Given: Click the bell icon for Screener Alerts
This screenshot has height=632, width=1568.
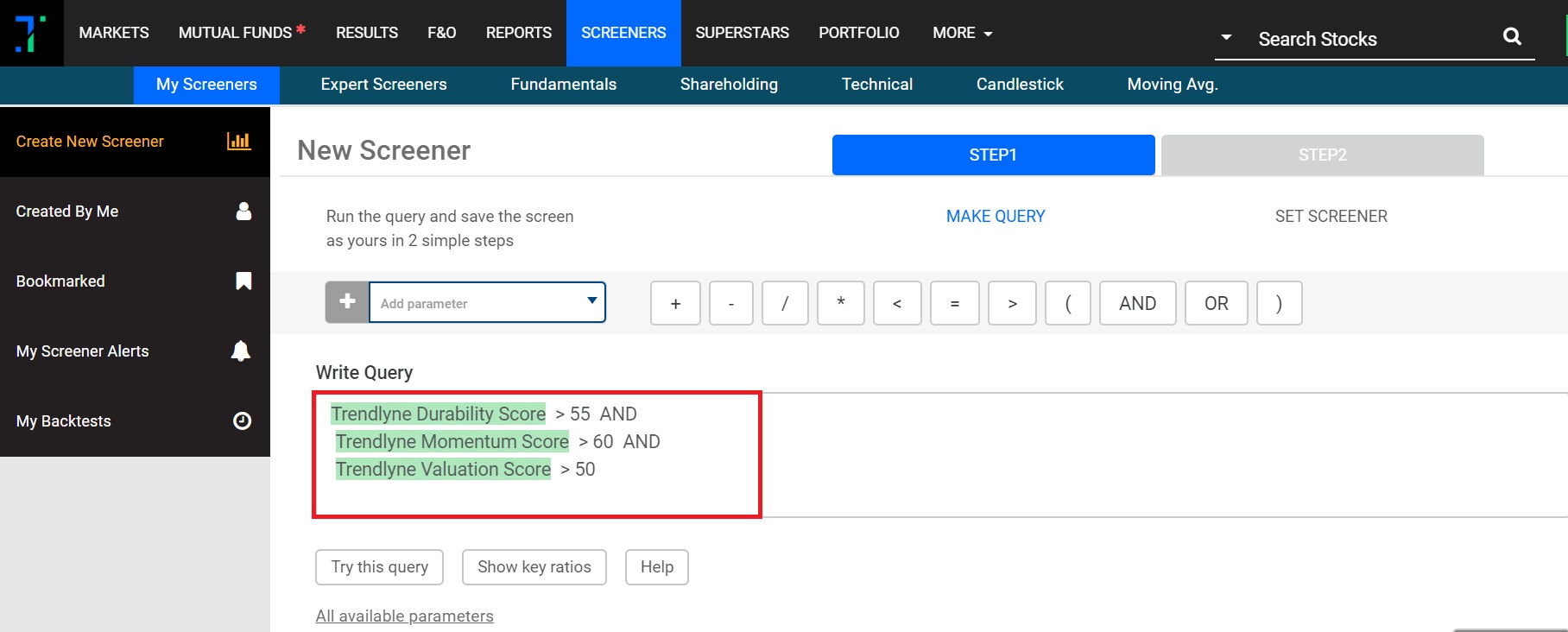Looking at the screenshot, I should pos(241,351).
